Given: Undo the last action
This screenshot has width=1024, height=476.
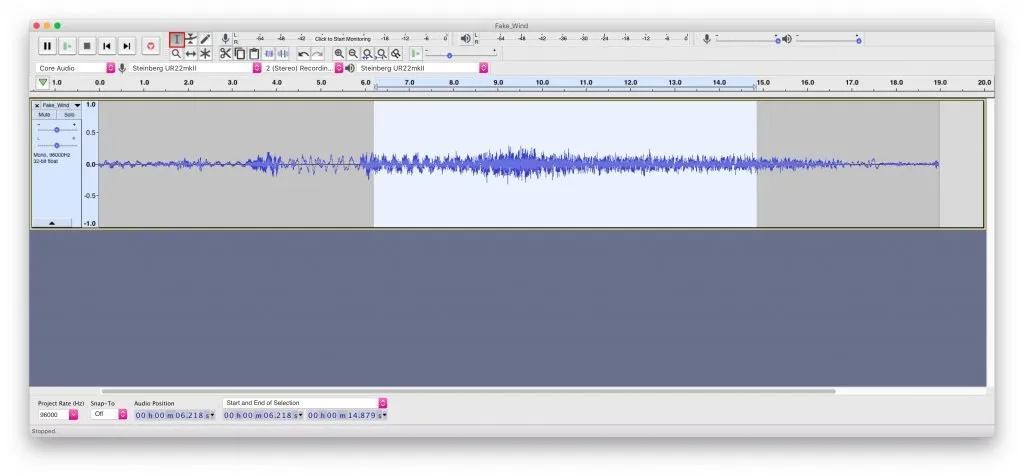Looking at the screenshot, I should (x=303, y=54).
